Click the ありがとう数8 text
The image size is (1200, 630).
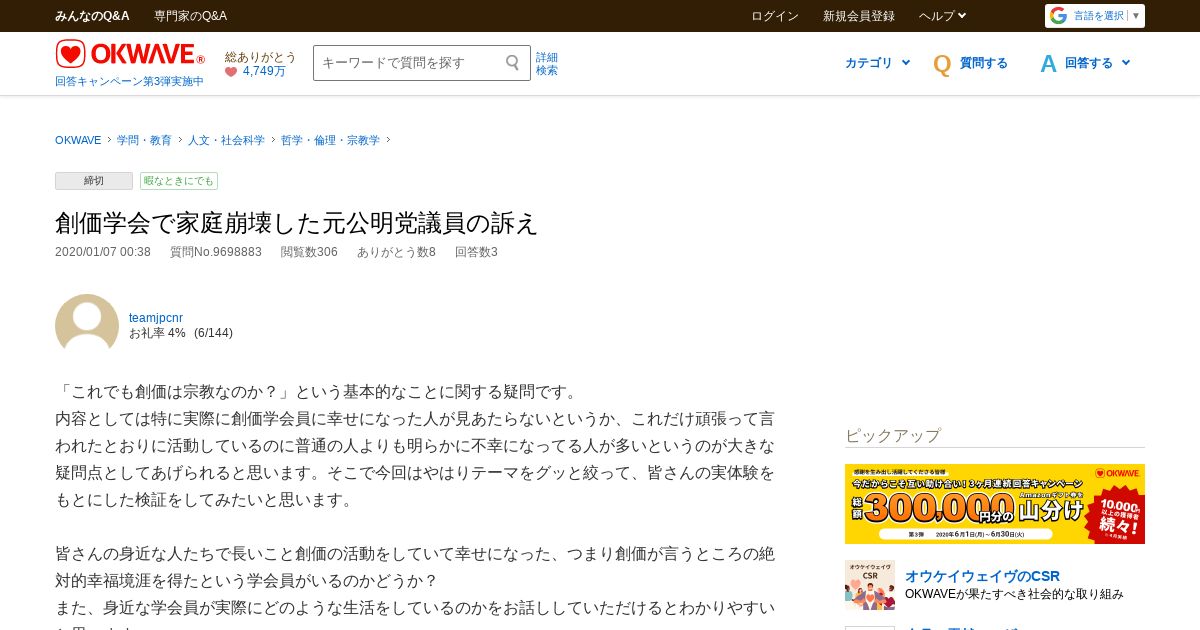click(x=396, y=252)
